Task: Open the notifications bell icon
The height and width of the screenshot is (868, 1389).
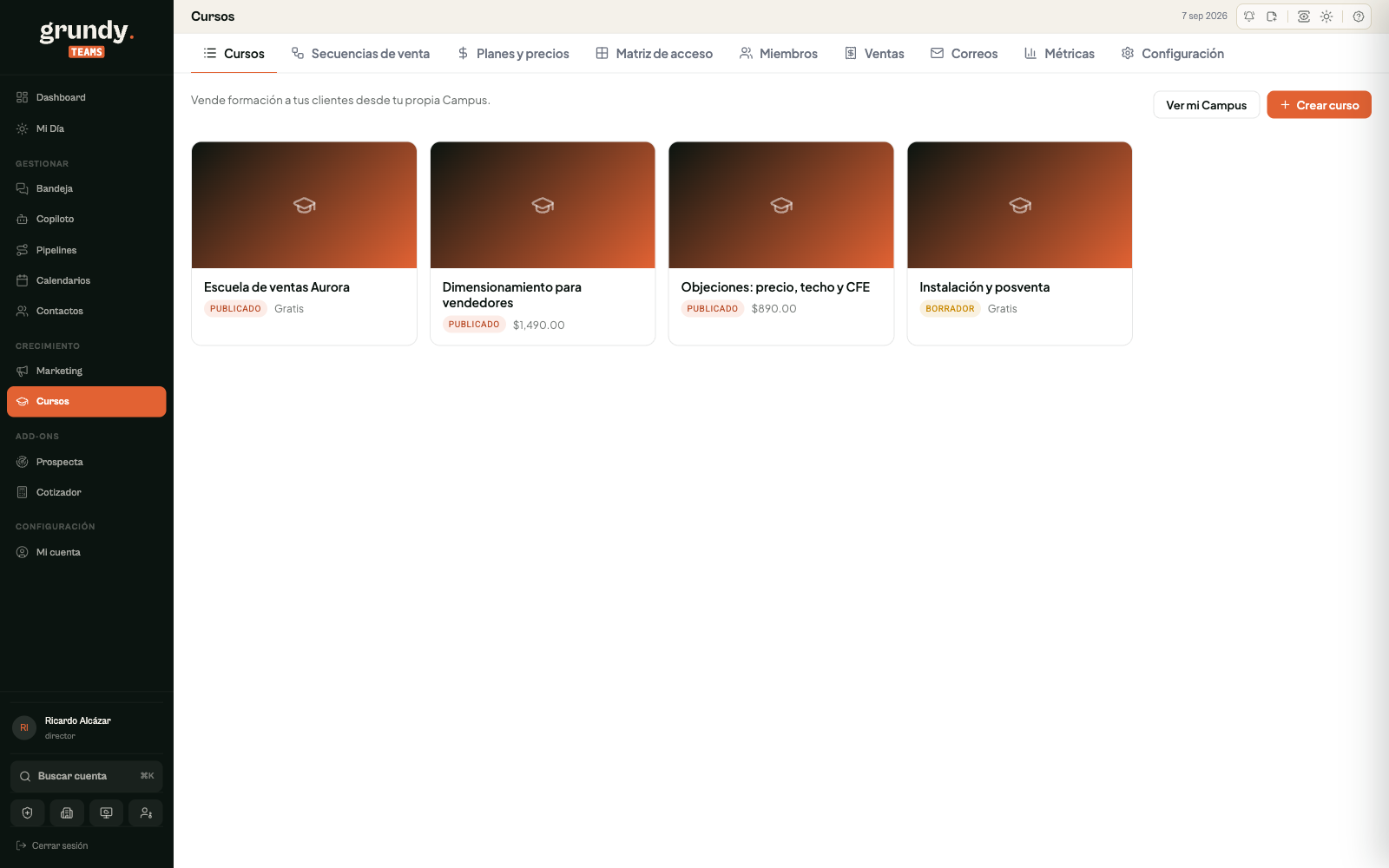Action: coord(1249,16)
